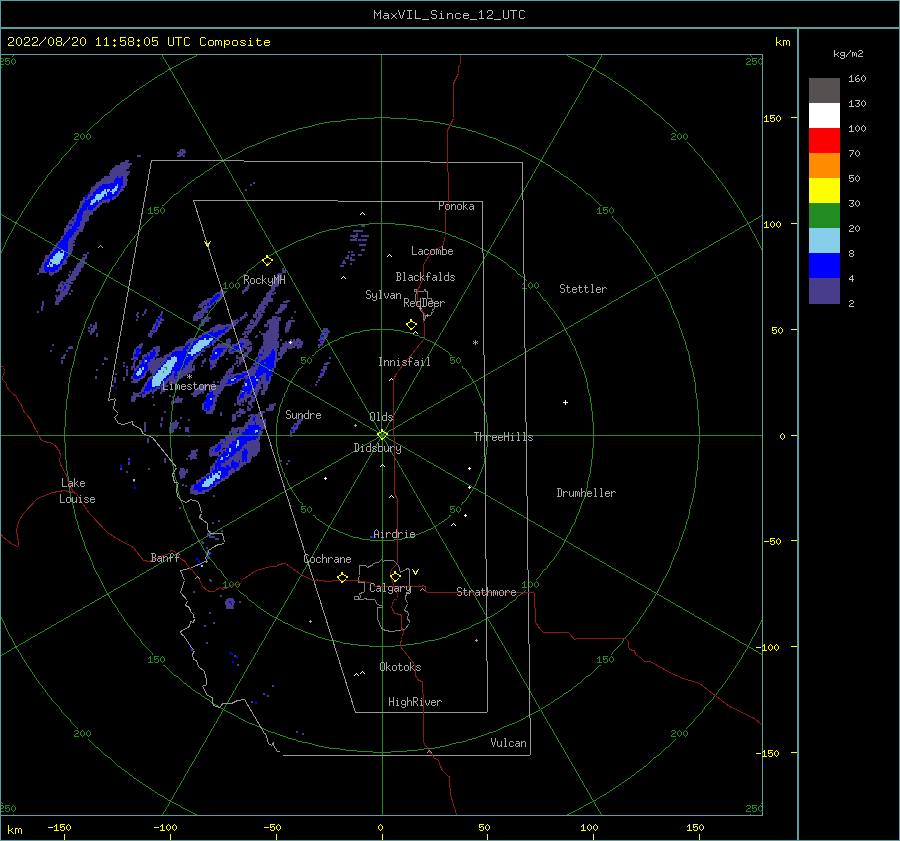
Task: Click the kg/m2 legend unit label
Action: pos(848,54)
